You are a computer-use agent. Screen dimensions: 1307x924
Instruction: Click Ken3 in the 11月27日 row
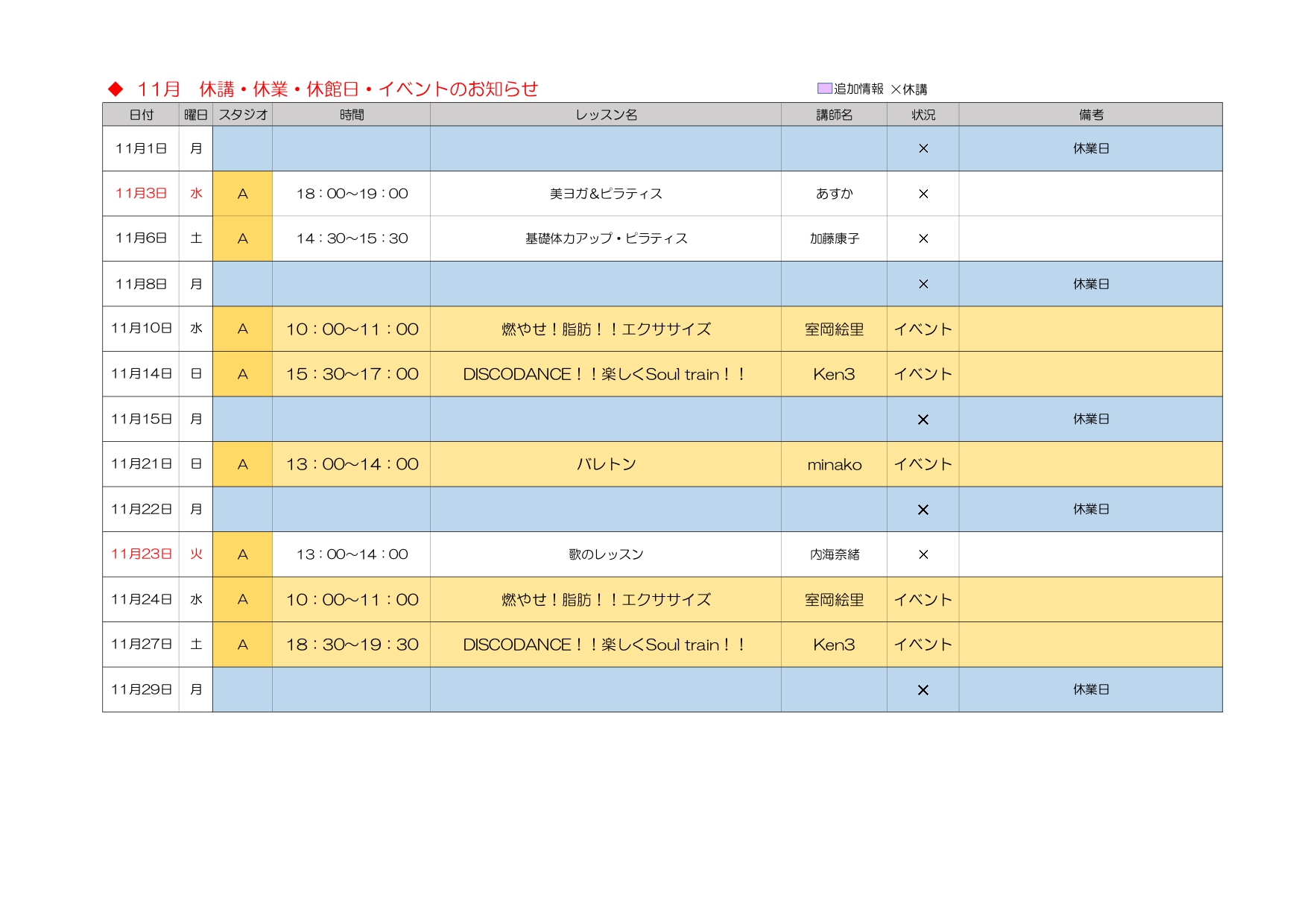coord(834,645)
